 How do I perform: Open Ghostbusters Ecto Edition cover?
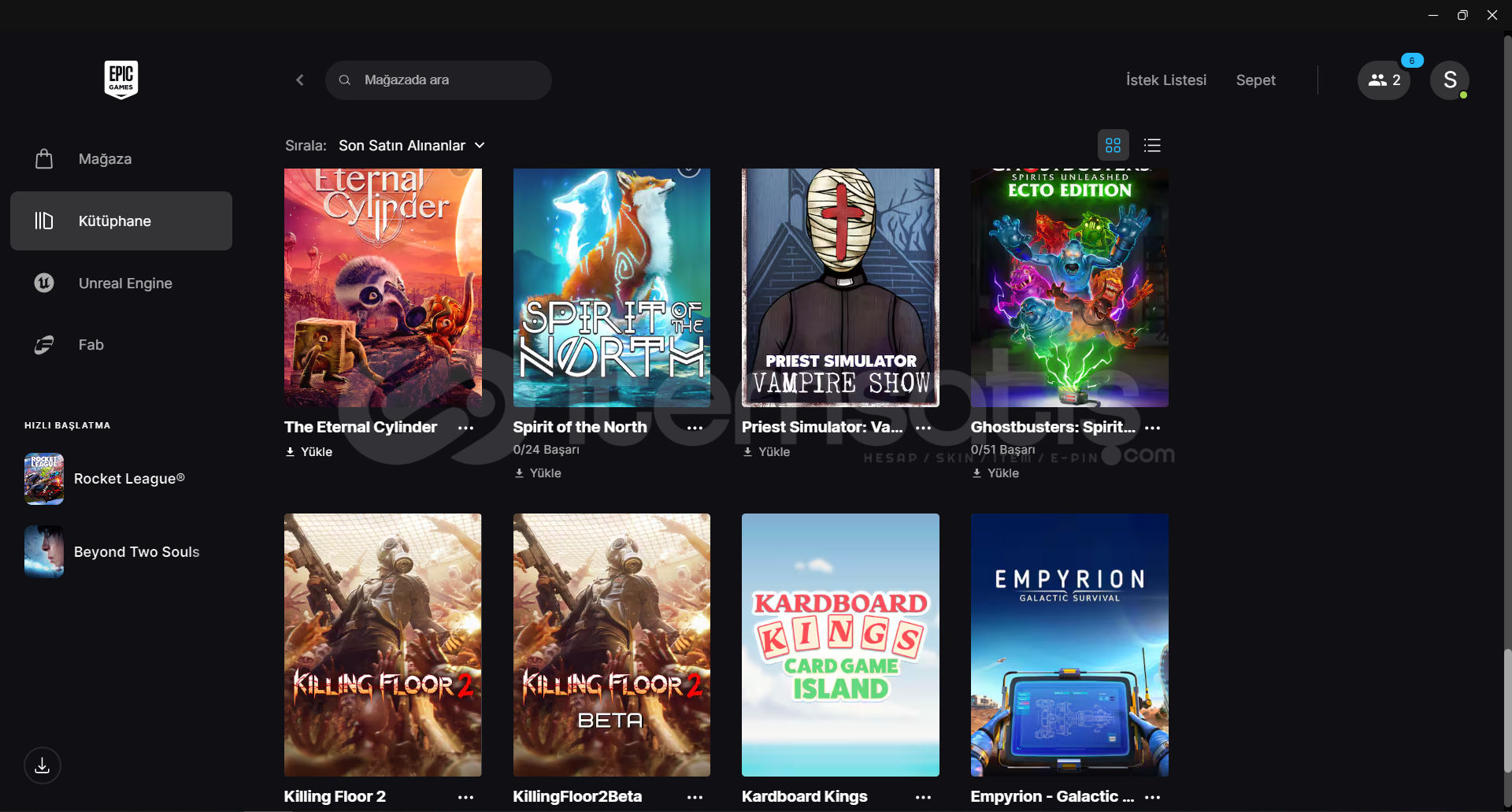(x=1069, y=287)
